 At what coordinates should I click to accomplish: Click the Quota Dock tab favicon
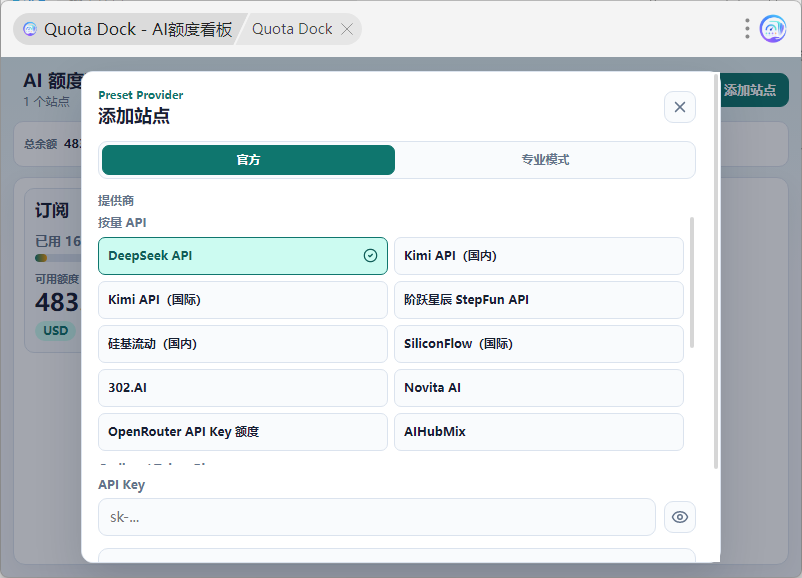pyautogui.click(x=30, y=29)
